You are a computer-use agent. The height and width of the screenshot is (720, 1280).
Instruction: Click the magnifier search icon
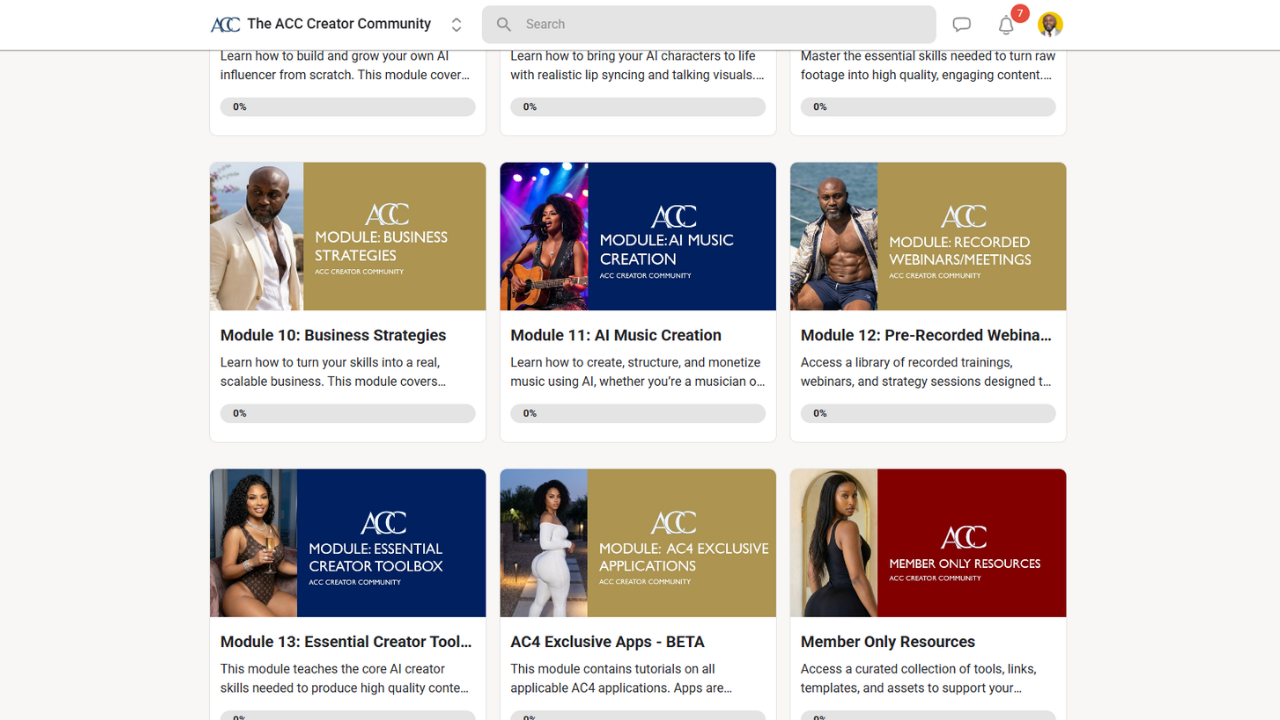(504, 24)
